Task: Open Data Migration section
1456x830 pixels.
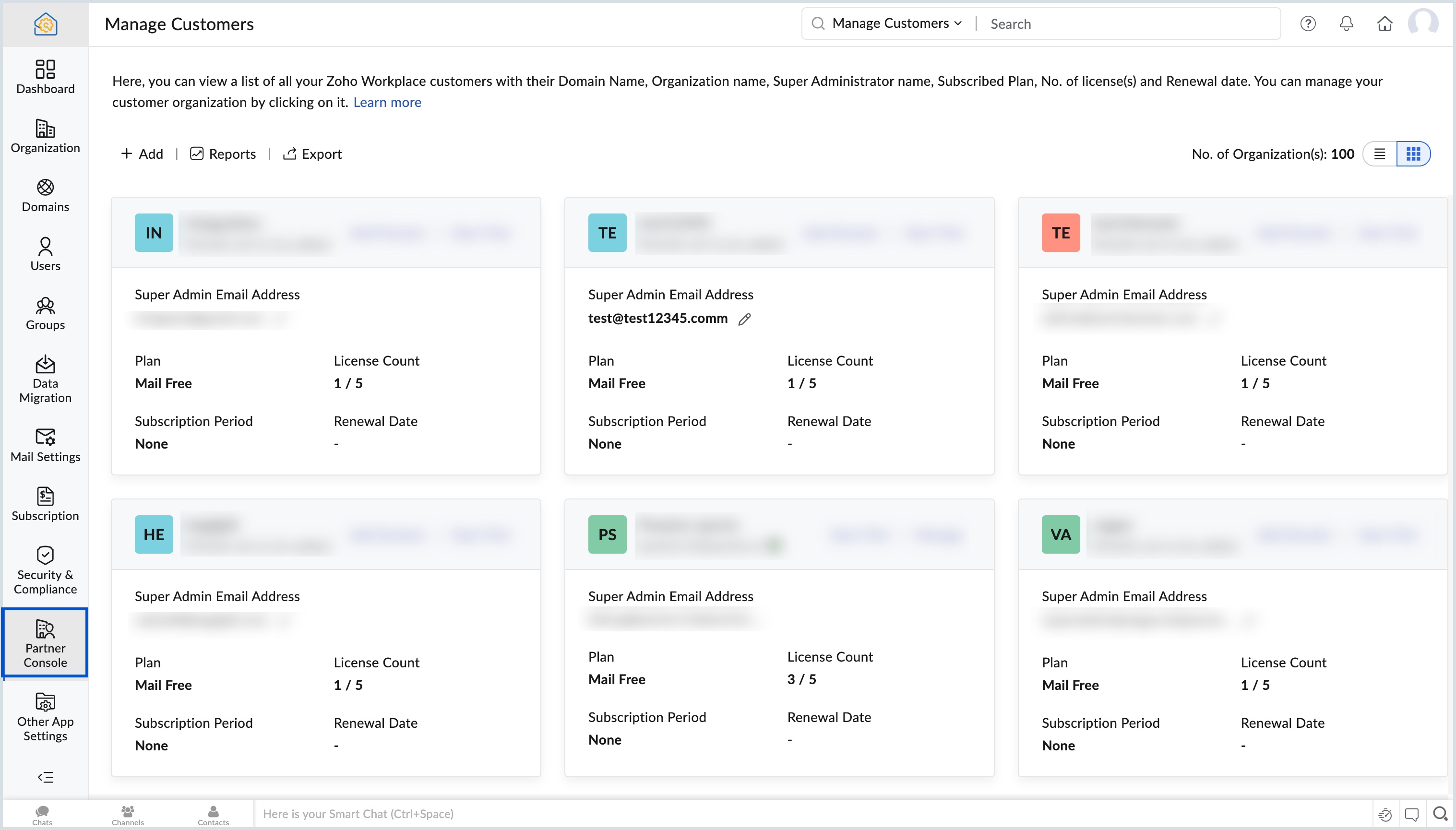Action: 45,379
